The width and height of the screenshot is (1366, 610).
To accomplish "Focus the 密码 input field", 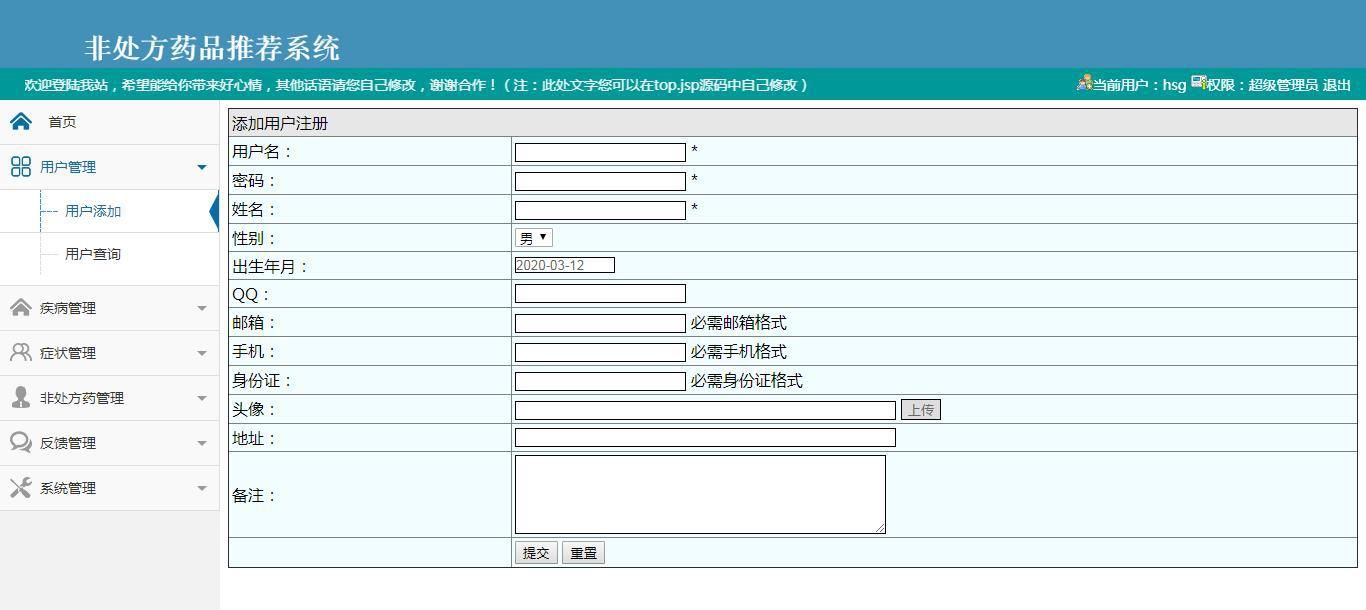I will [x=600, y=181].
